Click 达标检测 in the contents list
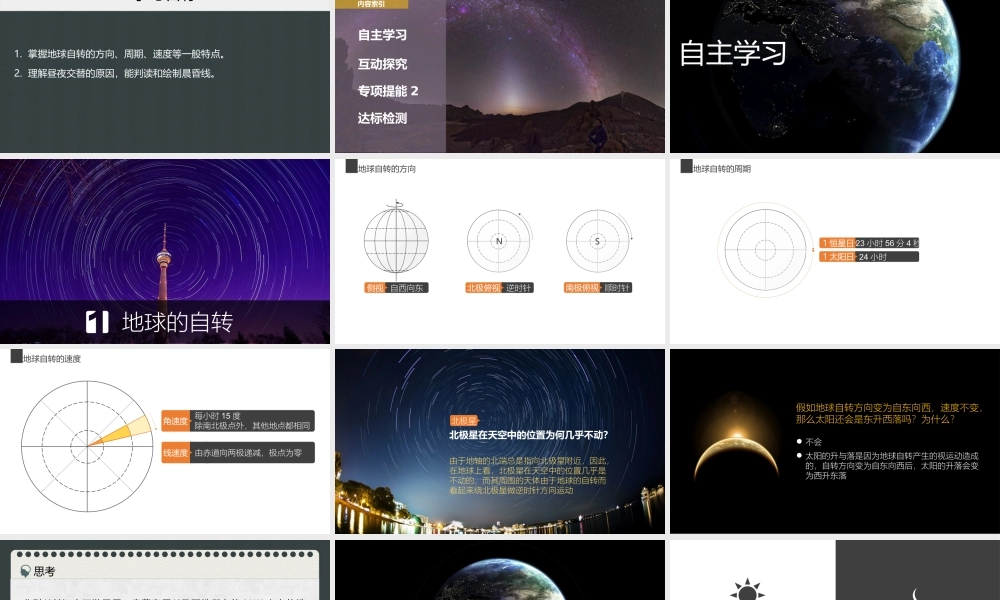Screen dimensions: 1000x600 (382, 119)
